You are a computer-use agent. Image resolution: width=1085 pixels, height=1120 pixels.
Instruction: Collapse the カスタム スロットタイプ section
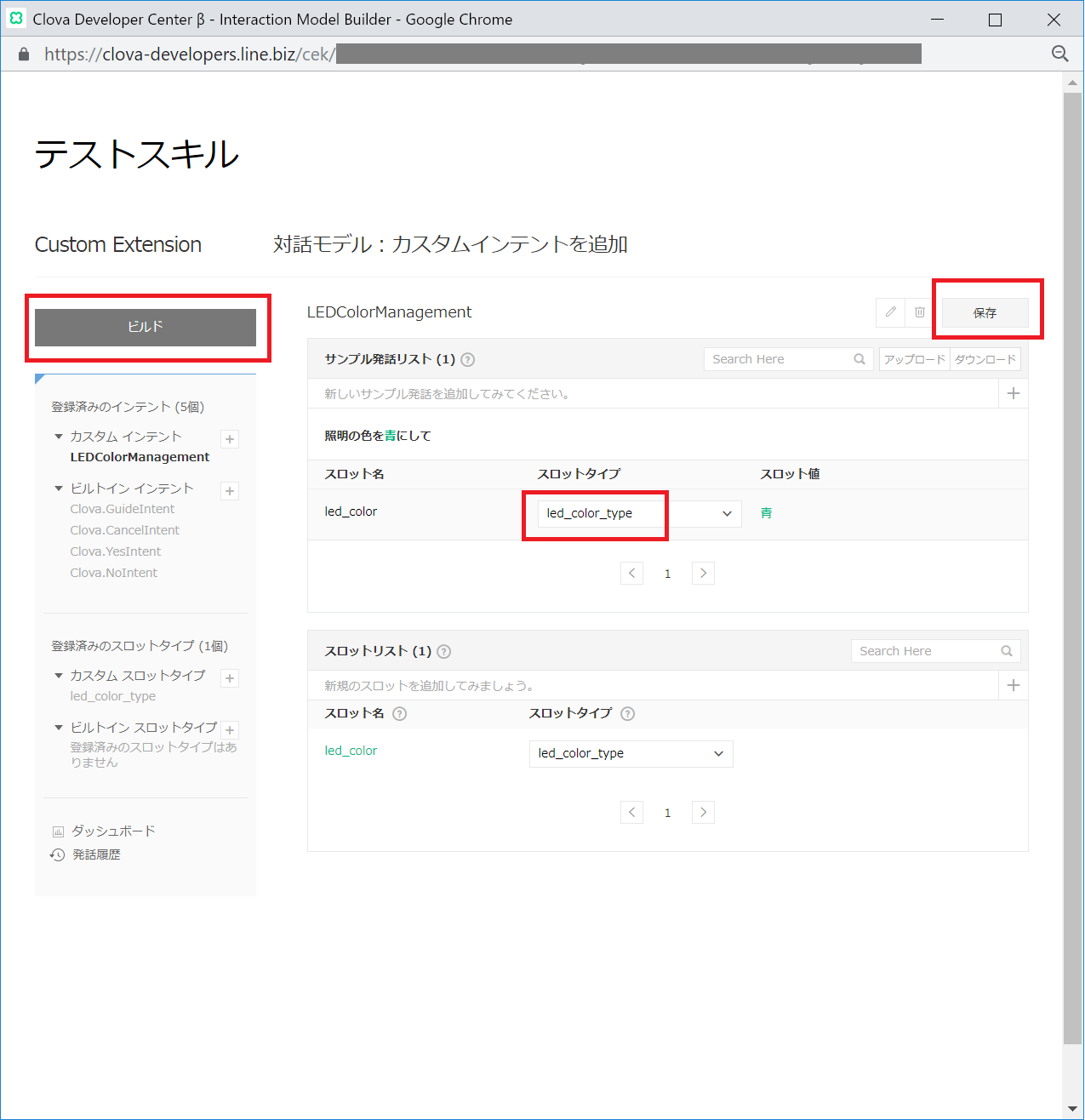59,676
